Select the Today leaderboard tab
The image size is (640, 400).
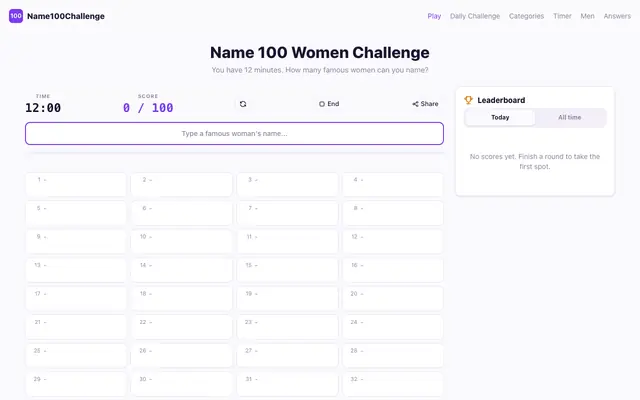(x=500, y=117)
